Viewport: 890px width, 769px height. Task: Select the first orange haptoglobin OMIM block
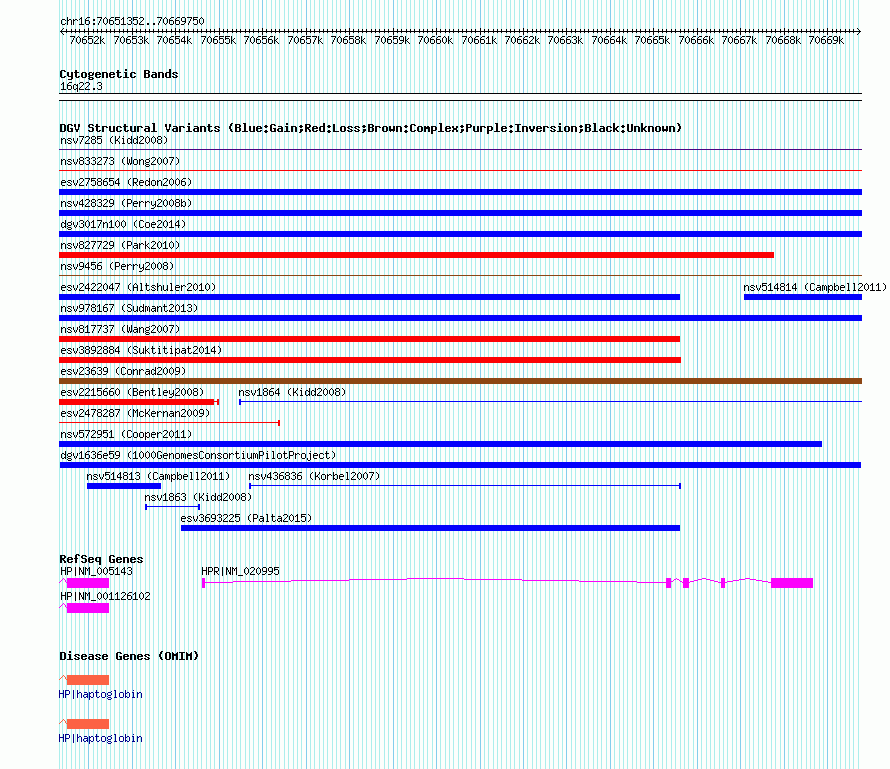87,680
